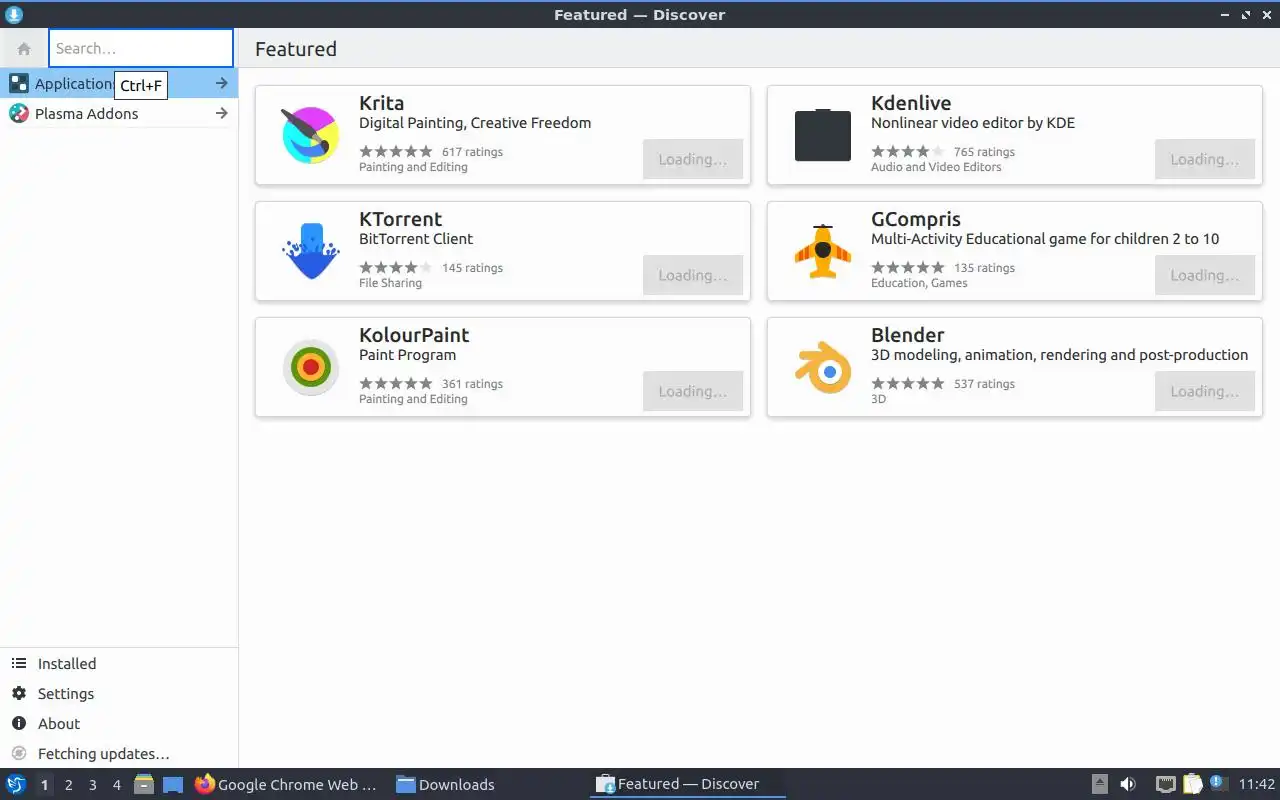Screen dimensions: 1280x800
Task: Click the Installed list icon
Action: [x=19, y=663]
